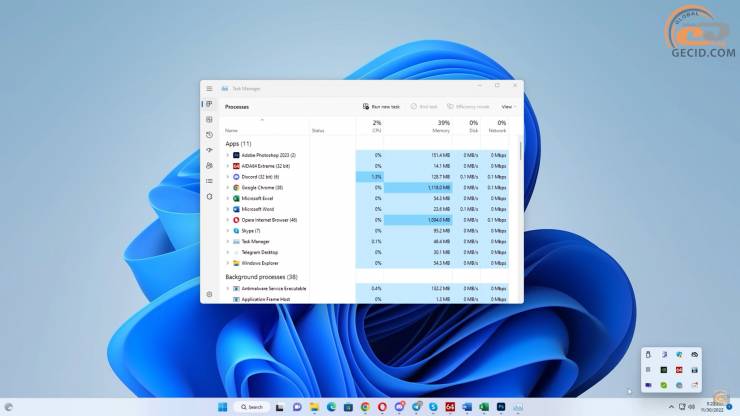Screen dimensions: 740x416
Task: Switch to Skype on the taskbar
Action: 433,407
